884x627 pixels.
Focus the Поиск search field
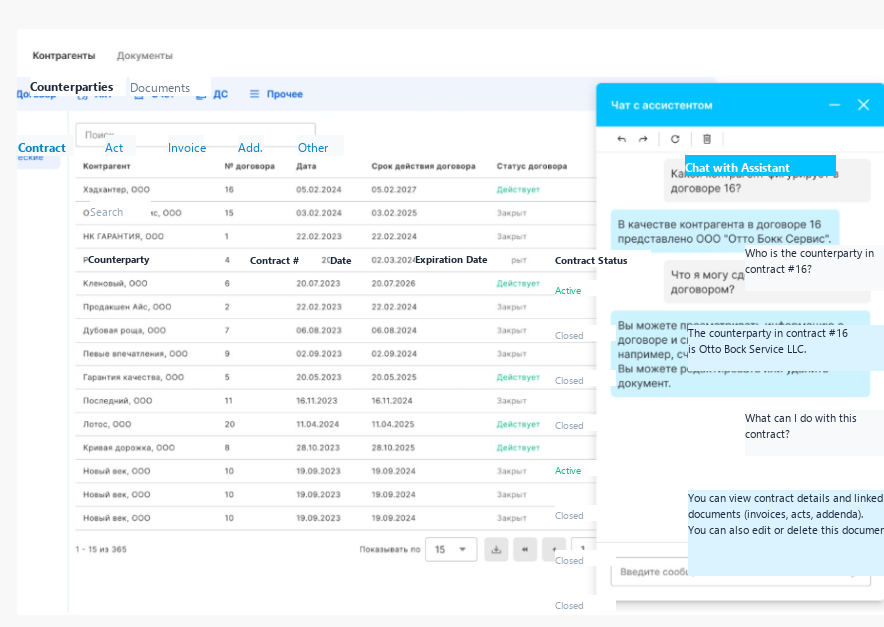click(x=196, y=135)
